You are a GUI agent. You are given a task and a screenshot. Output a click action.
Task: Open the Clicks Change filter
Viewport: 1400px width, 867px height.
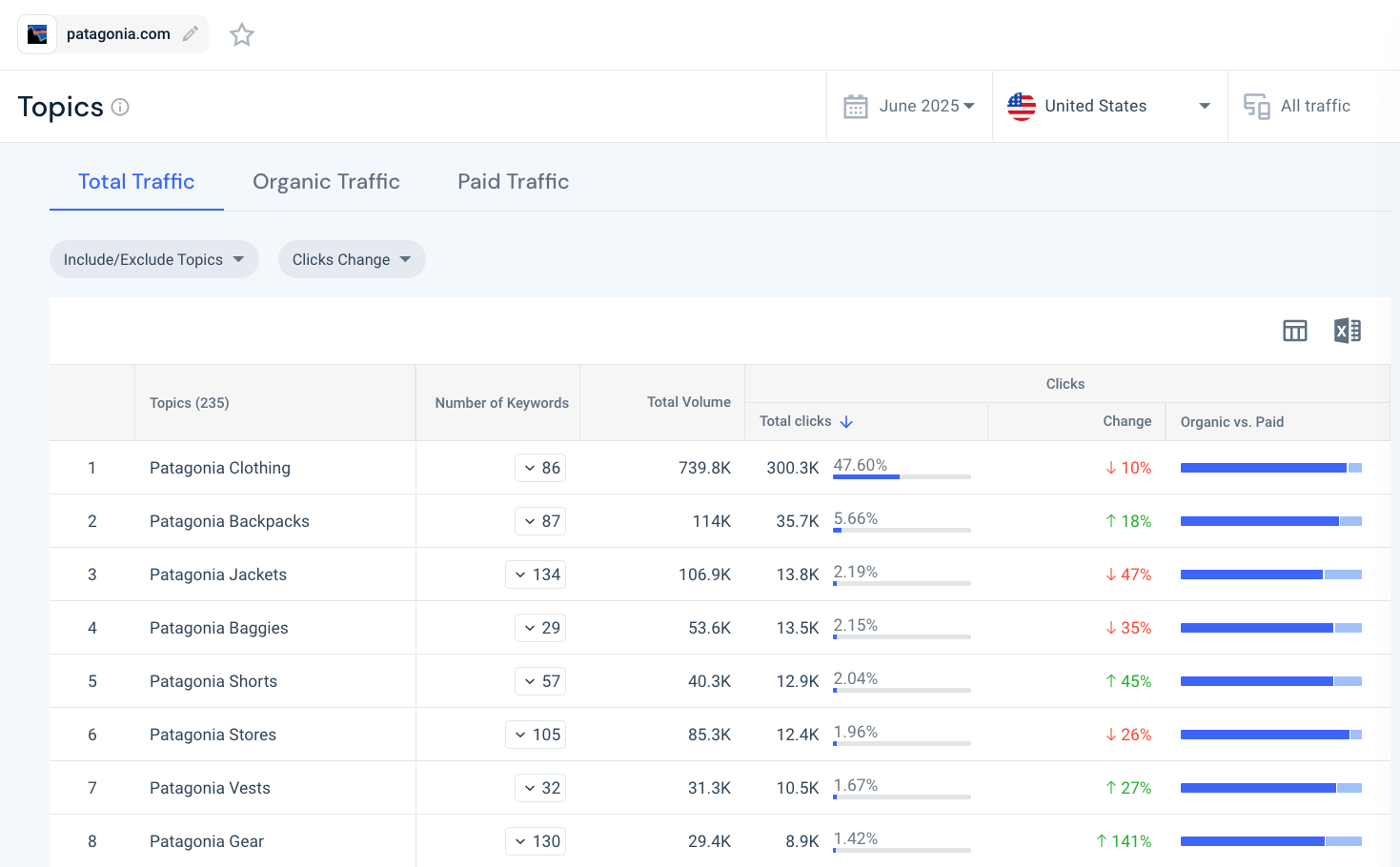point(352,259)
